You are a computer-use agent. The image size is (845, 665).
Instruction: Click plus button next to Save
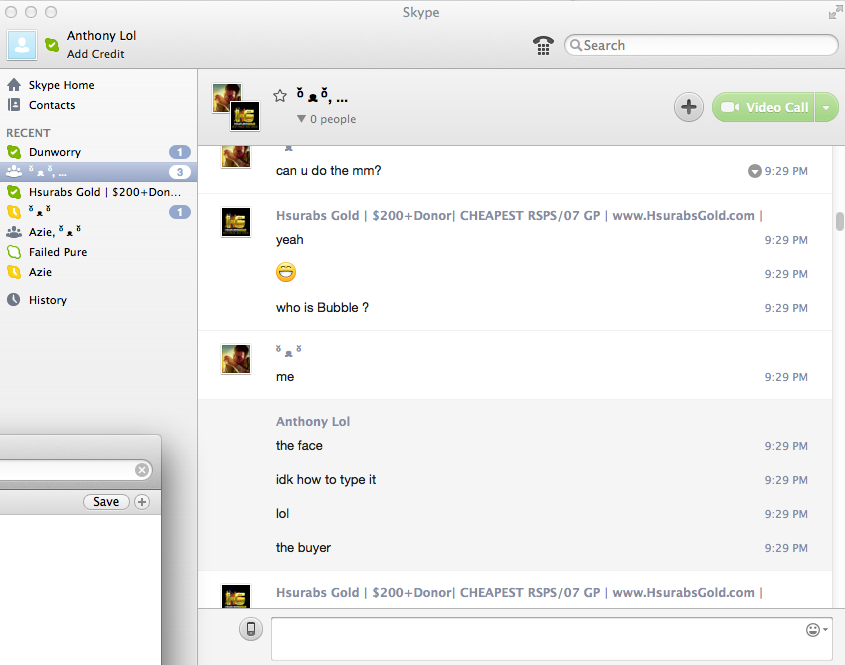(142, 502)
